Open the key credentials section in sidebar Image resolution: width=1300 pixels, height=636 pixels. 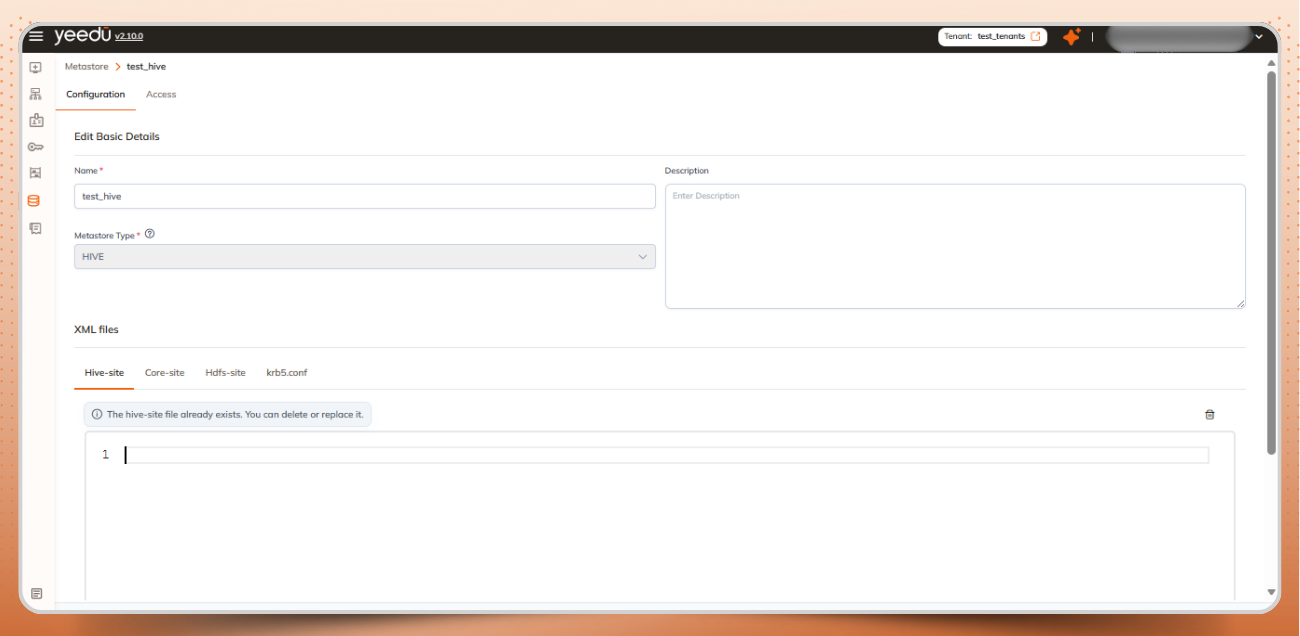point(35,146)
